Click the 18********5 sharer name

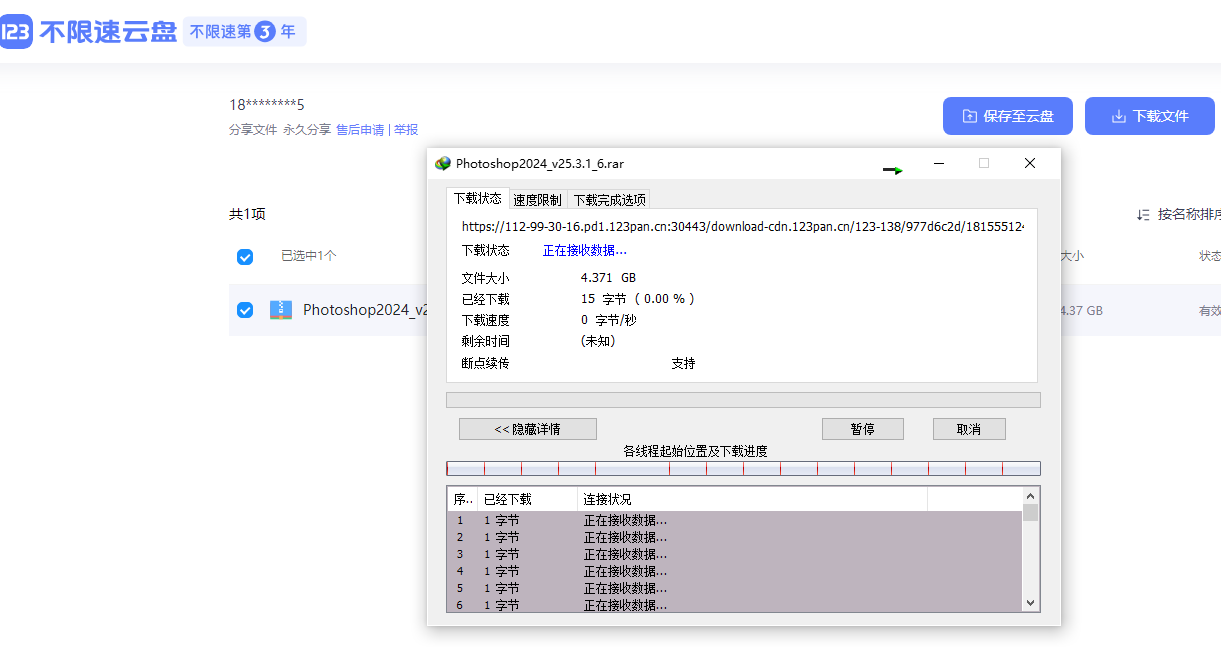click(267, 105)
